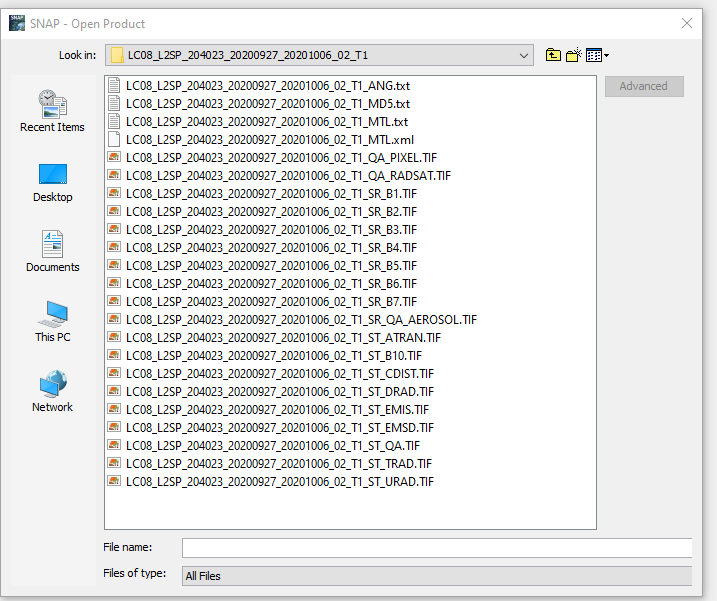Screen dimensions: 717x601
Task: Select the SR_QA_AEROSOL.TIF file
Action: click(x=301, y=320)
